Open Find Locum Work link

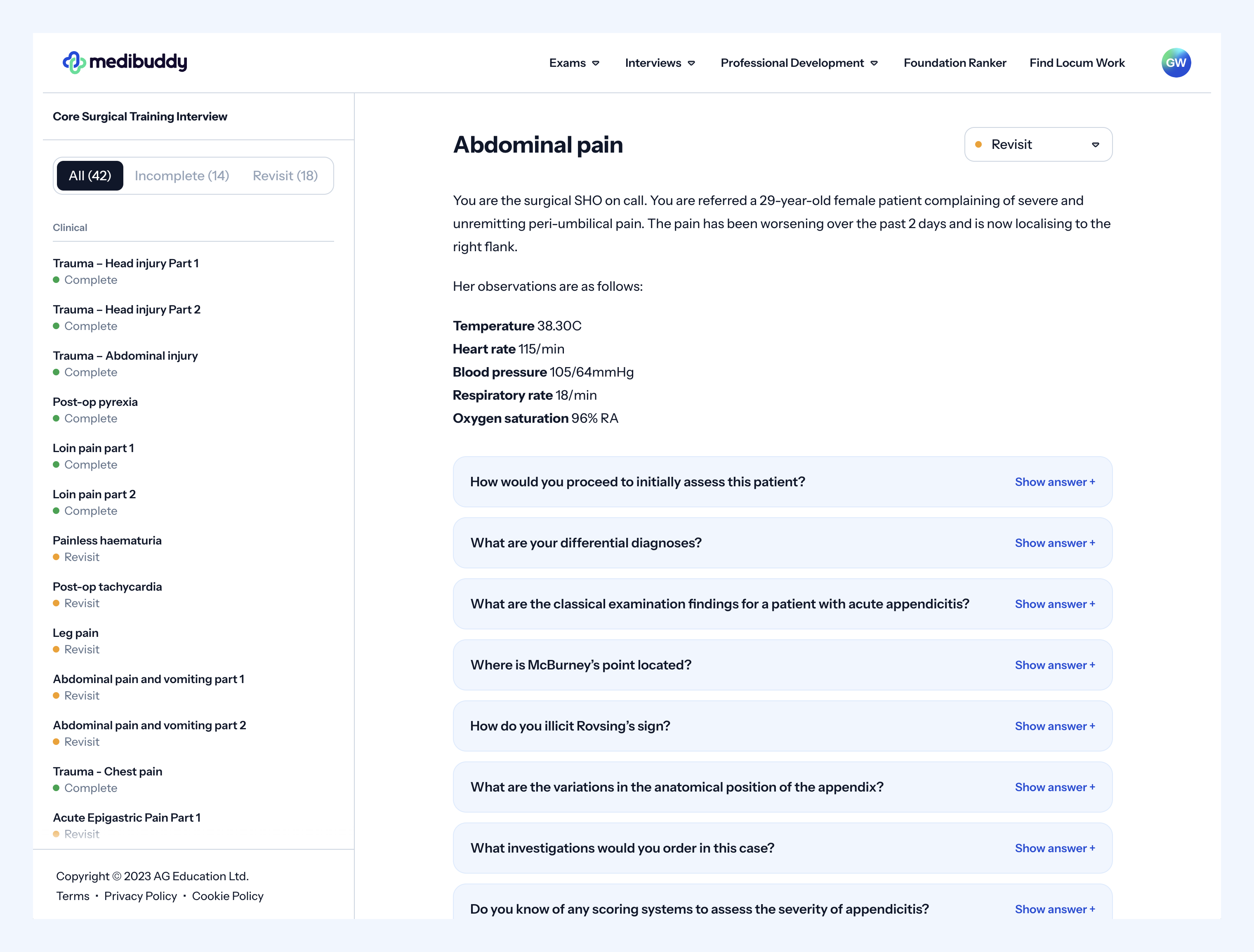tap(1077, 63)
